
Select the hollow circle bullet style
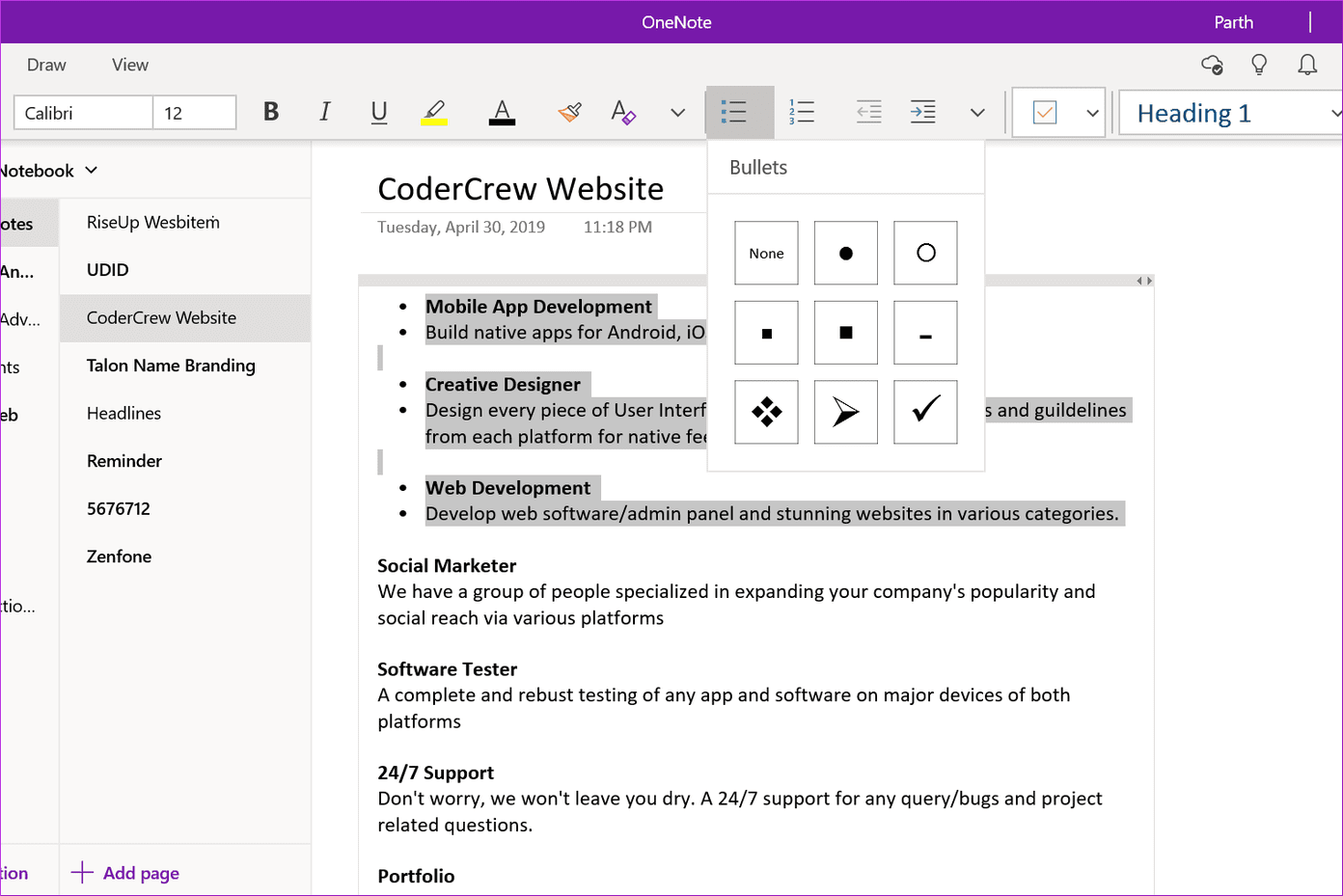pos(925,253)
